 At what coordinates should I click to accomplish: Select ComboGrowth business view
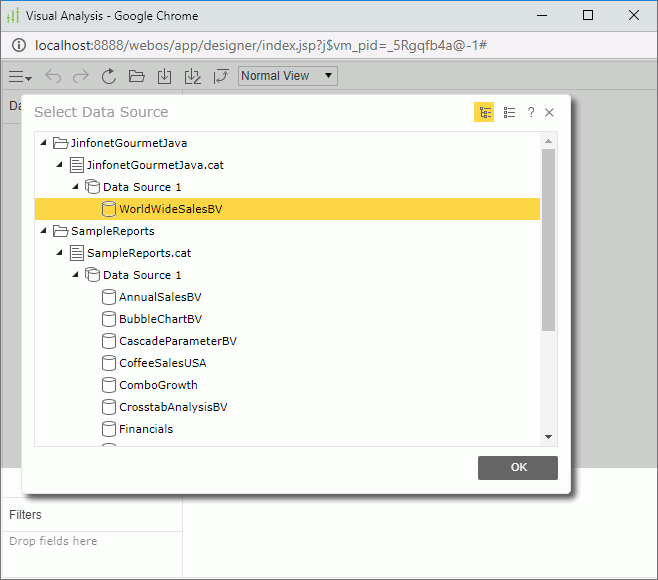click(x=158, y=385)
